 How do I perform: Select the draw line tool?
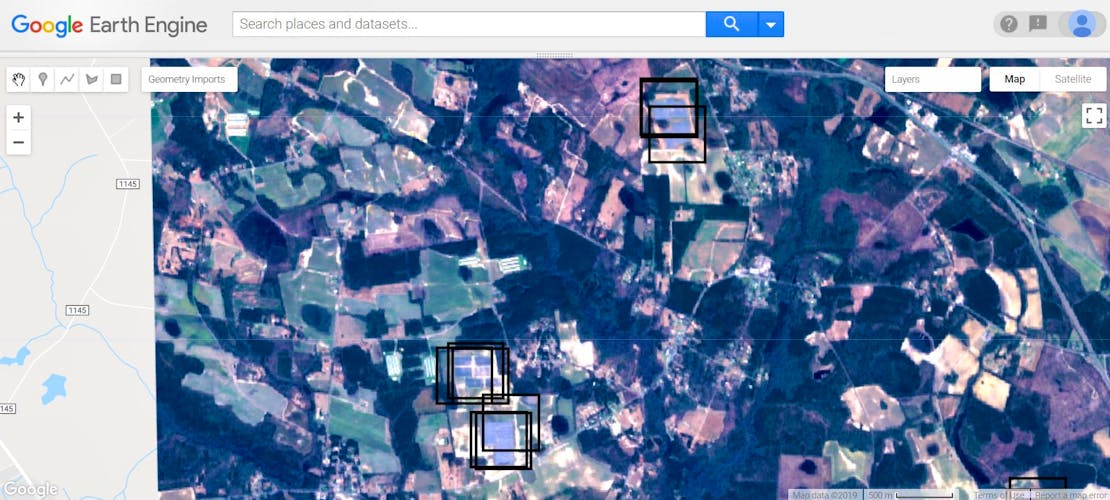[x=67, y=80]
